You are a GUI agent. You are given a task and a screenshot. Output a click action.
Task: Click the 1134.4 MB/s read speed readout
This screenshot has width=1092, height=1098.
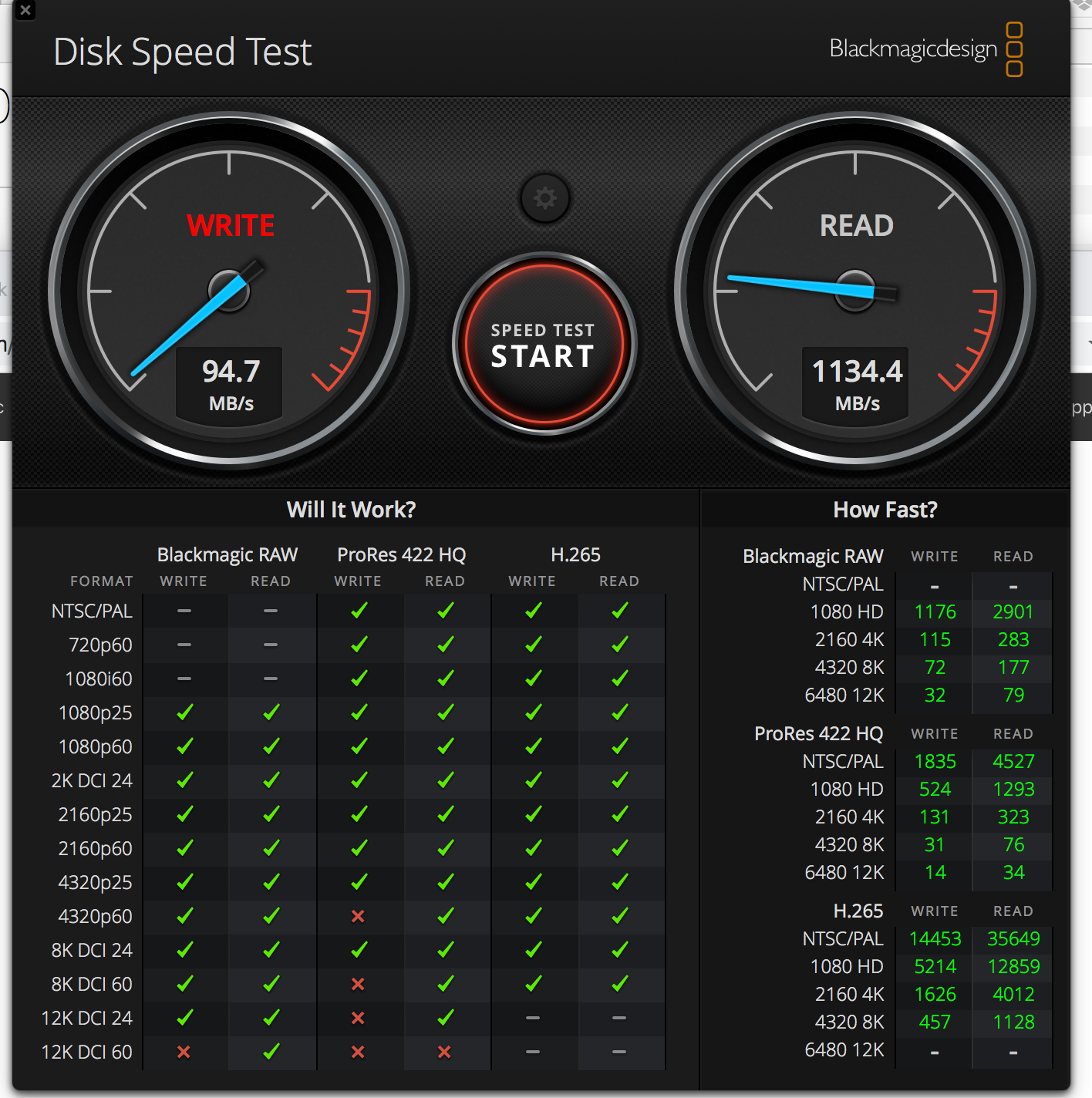[x=857, y=384]
